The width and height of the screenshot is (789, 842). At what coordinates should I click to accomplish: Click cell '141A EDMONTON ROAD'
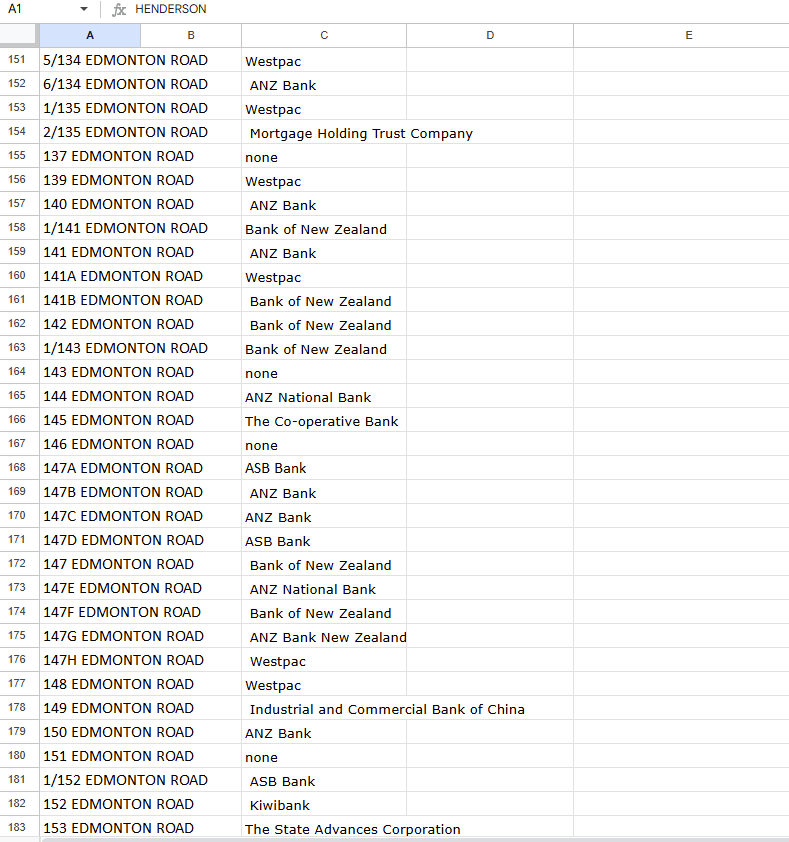(x=140, y=276)
